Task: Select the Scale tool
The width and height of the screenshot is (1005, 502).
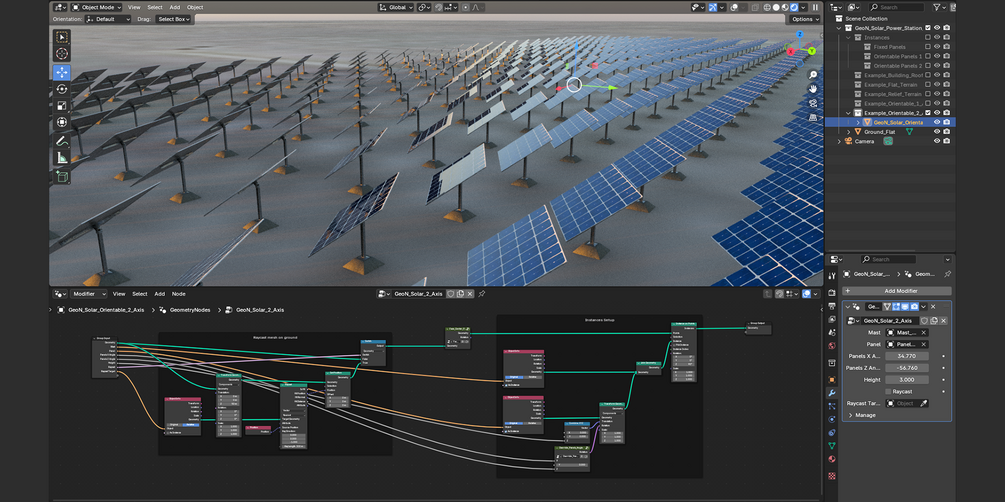Action: click(x=62, y=106)
